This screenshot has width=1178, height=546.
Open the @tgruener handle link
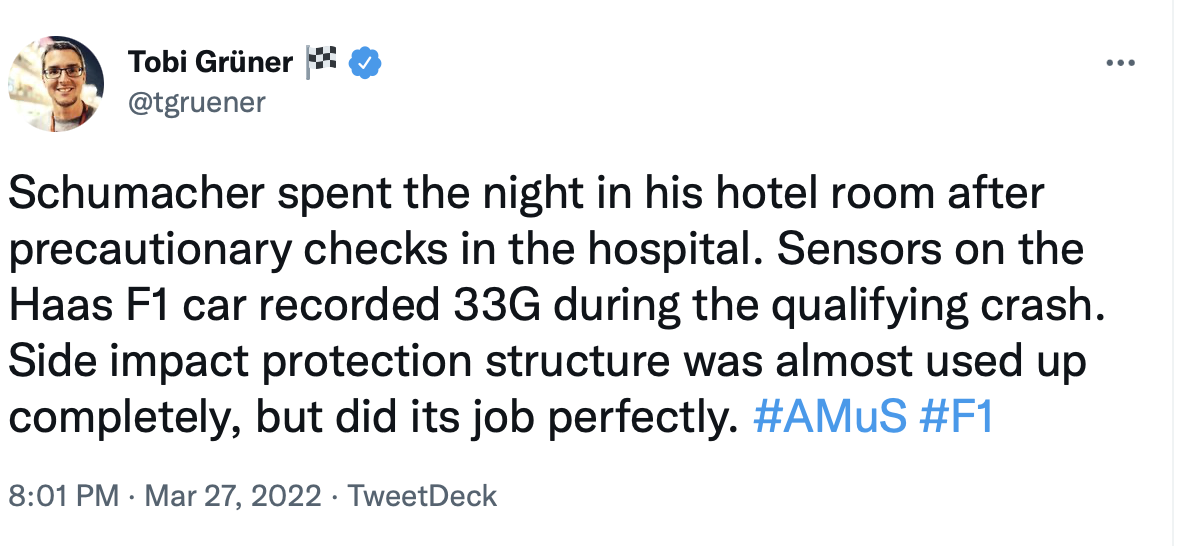click(197, 101)
